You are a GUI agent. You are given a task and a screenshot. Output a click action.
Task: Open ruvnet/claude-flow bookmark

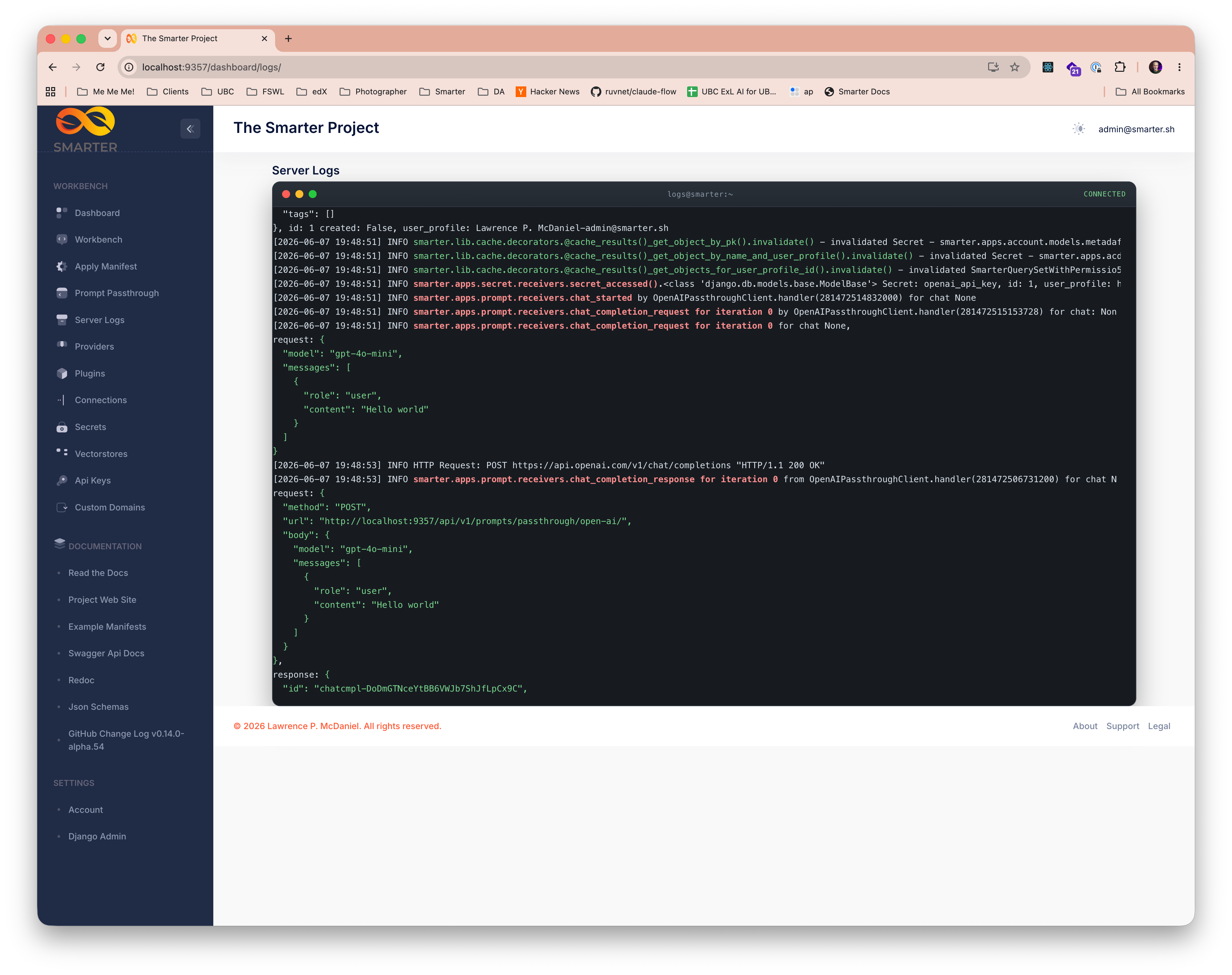(633, 92)
